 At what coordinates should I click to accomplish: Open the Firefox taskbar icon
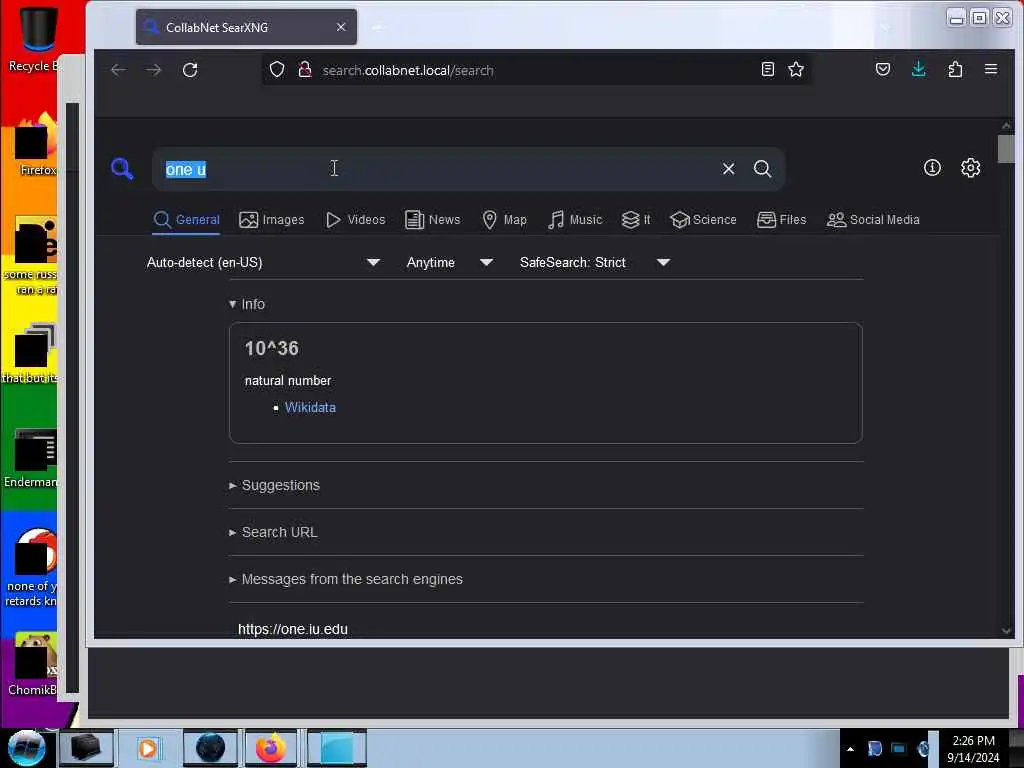click(x=270, y=748)
